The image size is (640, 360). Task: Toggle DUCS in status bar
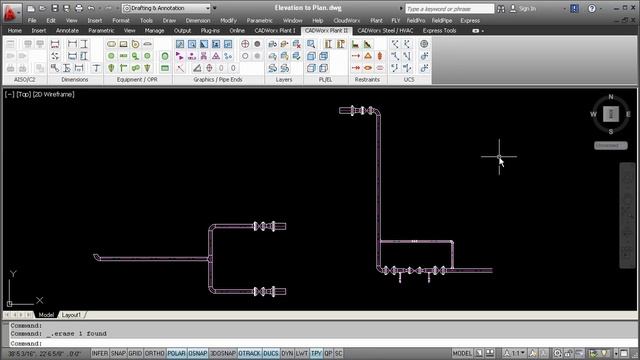pyautogui.click(x=271, y=353)
